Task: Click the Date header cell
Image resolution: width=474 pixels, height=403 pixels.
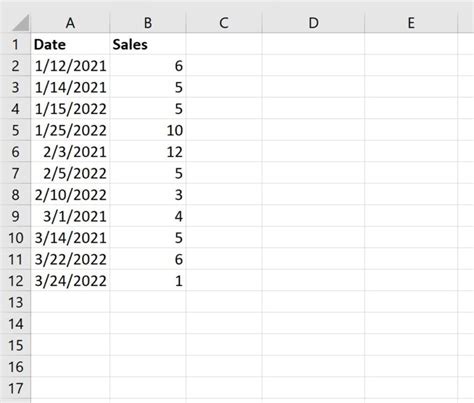Action: point(70,44)
